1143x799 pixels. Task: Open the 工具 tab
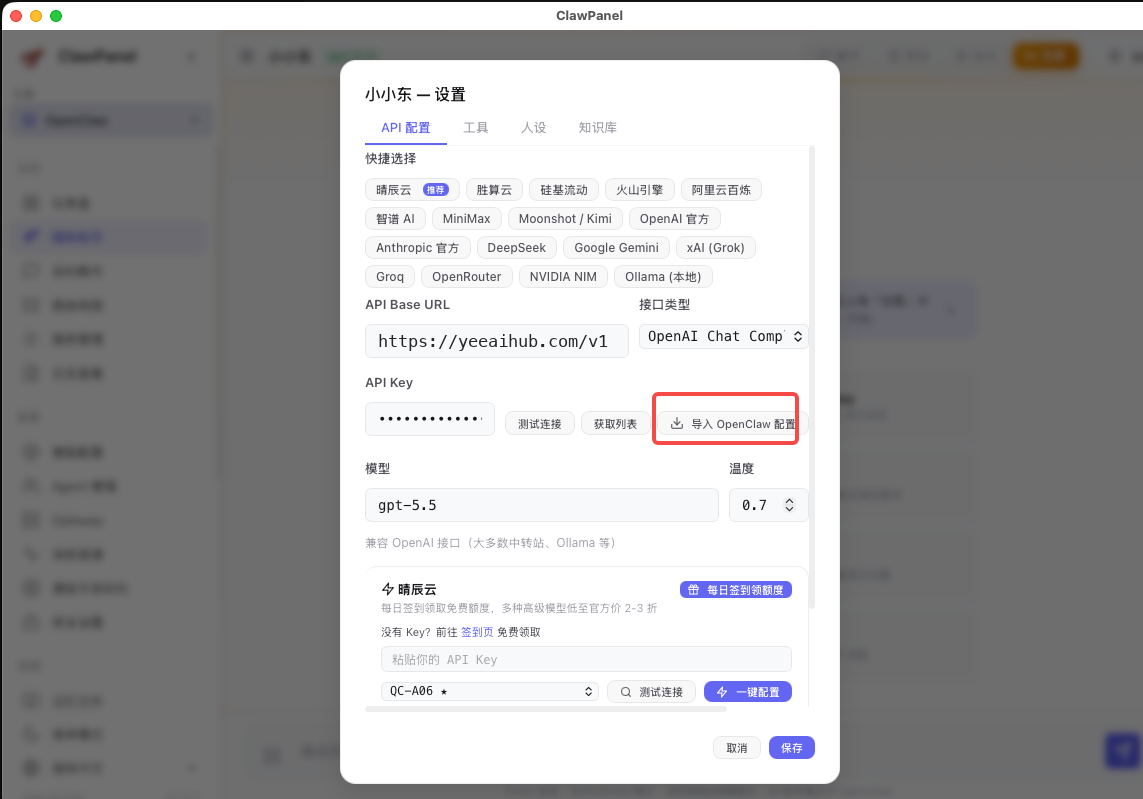(x=475, y=128)
